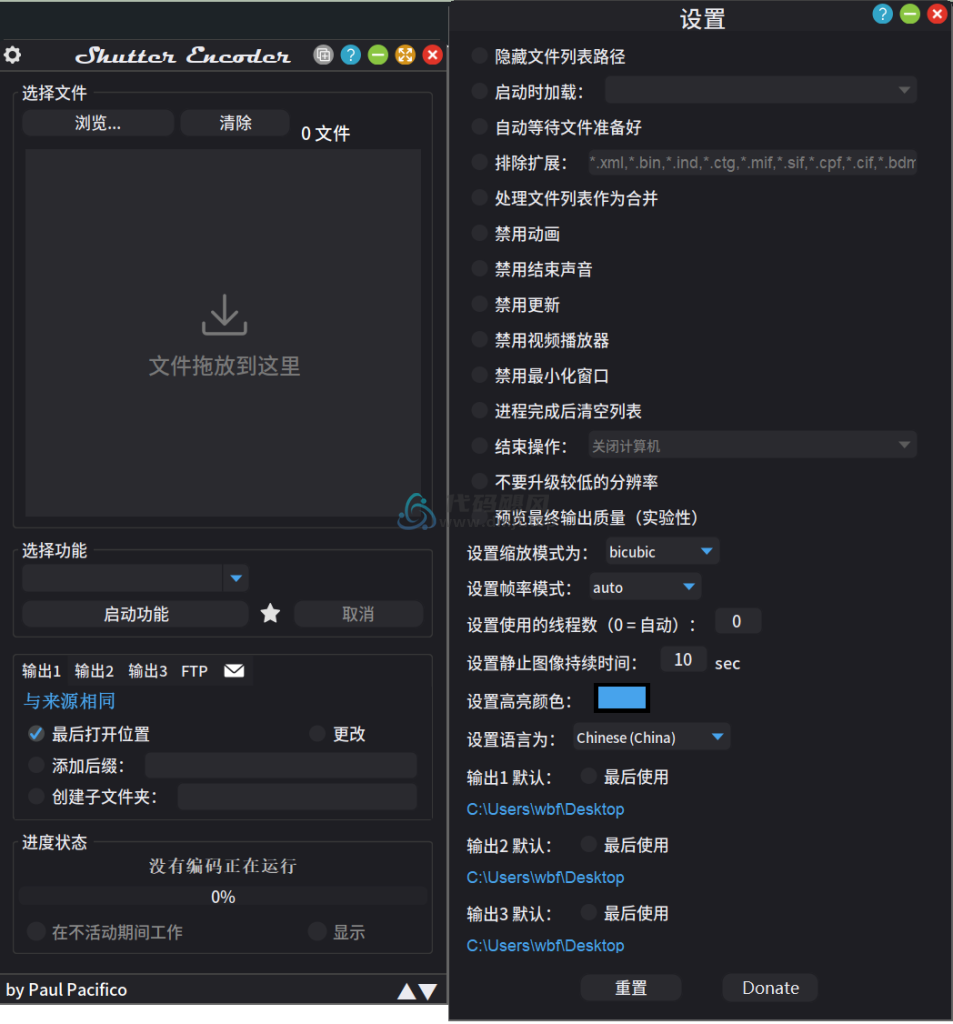Click the multi-window icon in Shutter Encoder title bar
Screen dimensions: 953x1024
[x=323, y=55]
